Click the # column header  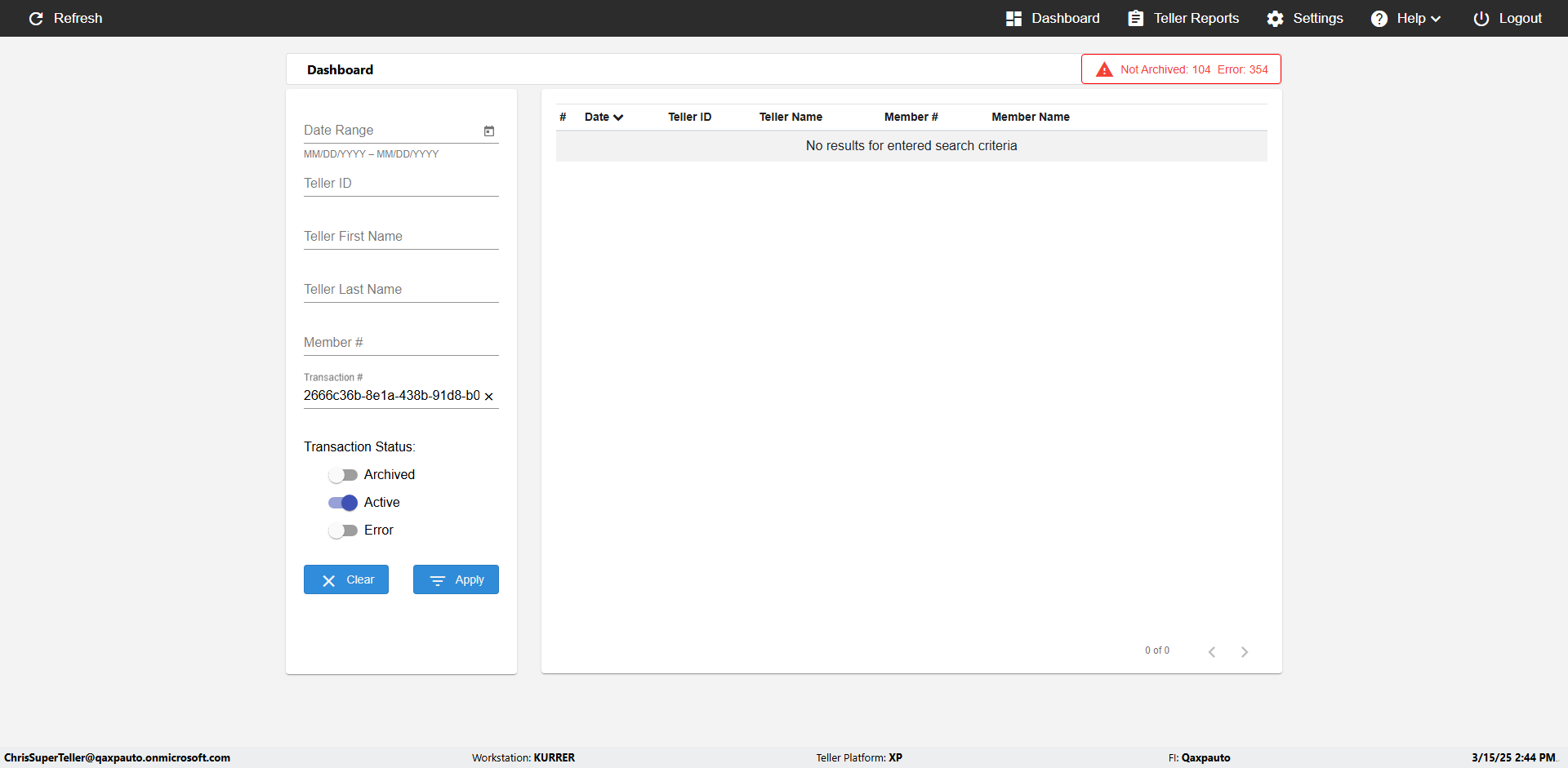(563, 117)
